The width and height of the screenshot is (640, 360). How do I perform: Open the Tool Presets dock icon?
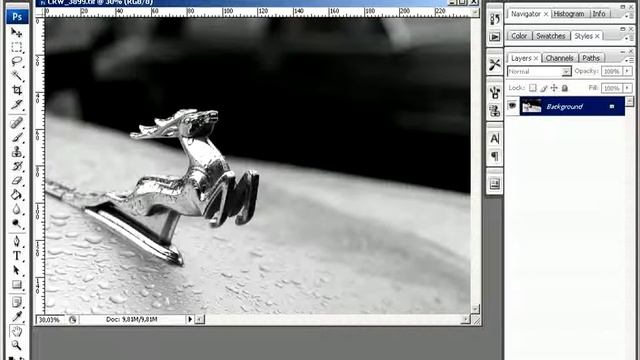(x=495, y=64)
